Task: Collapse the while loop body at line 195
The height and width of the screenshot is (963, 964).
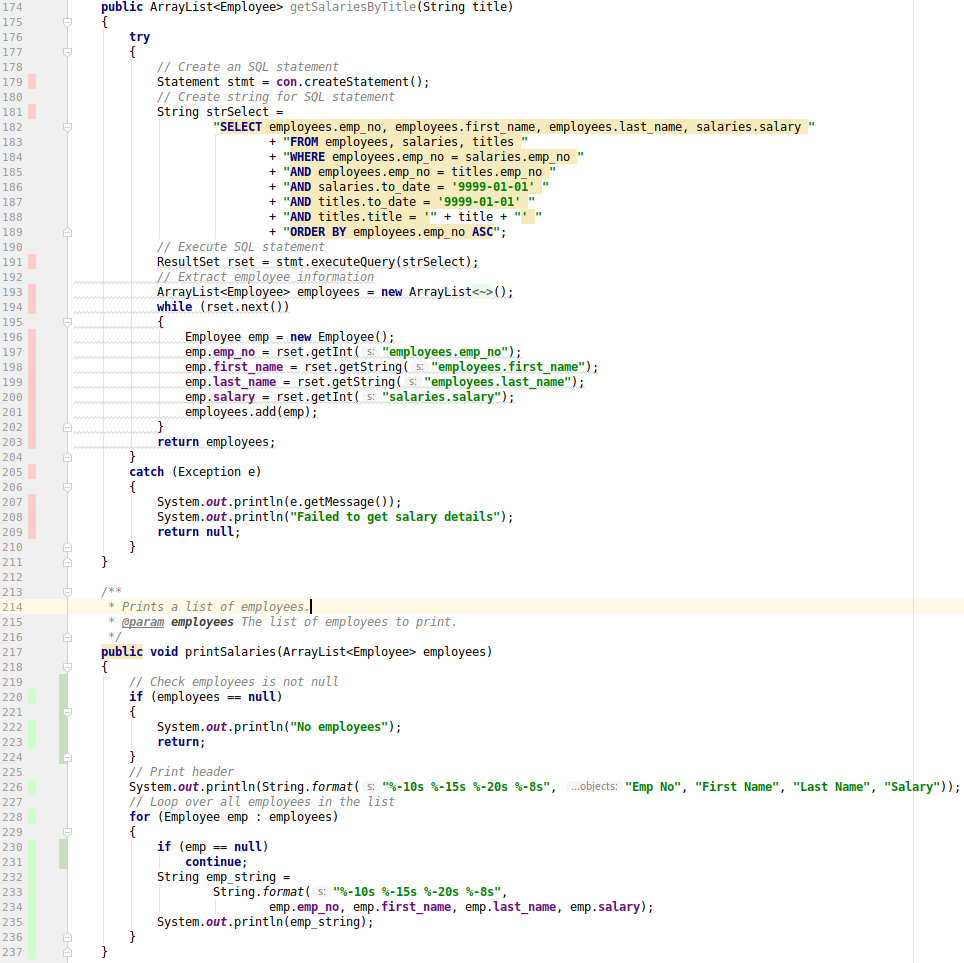Action: 68,322
